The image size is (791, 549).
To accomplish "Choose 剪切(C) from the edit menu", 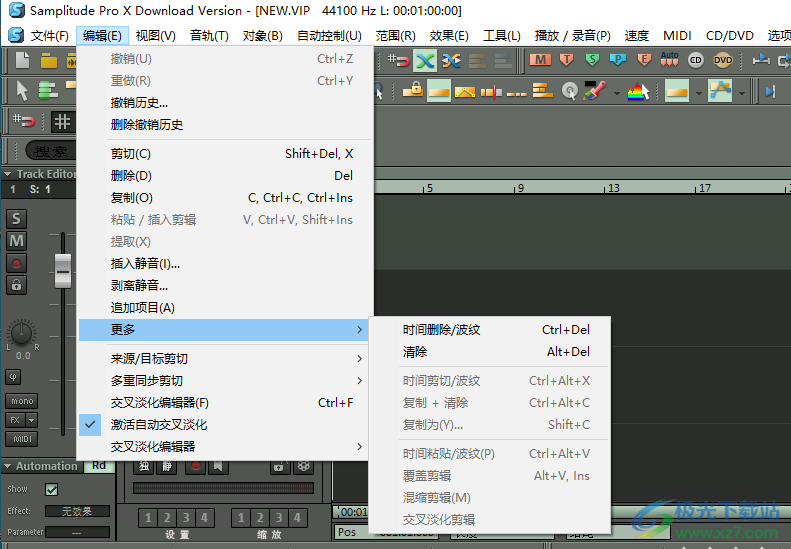I will (x=226, y=154).
